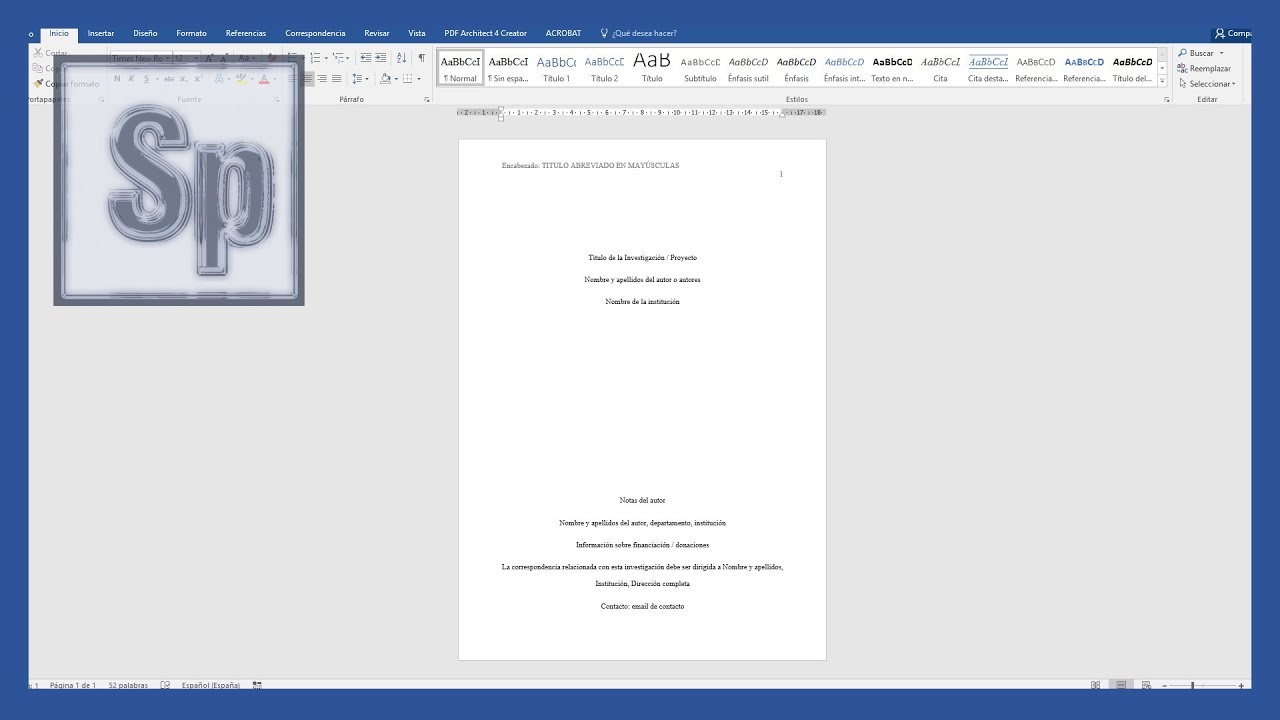Open the Revisar tab
Screen dimensions: 1280x720
coord(377,33)
